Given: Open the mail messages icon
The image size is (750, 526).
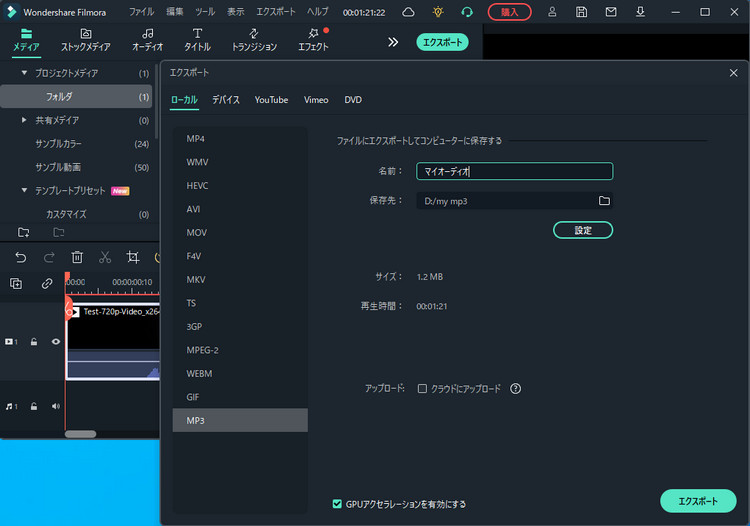Looking at the screenshot, I should (x=611, y=12).
